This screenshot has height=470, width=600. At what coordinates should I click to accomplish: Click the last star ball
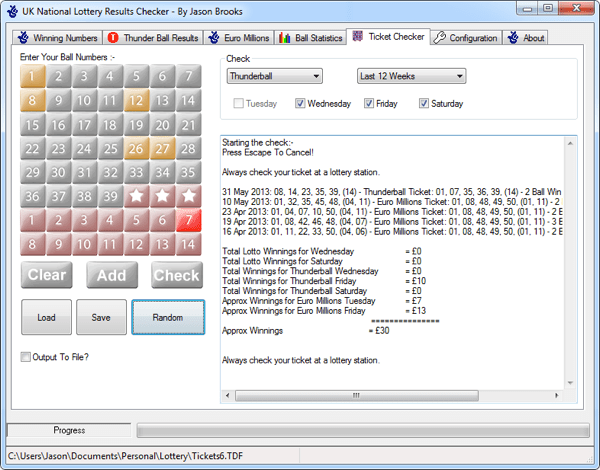point(188,196)
